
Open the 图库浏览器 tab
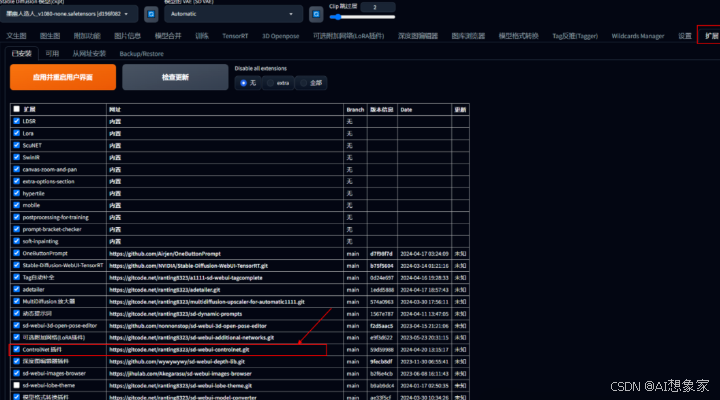tap(468, 36)
